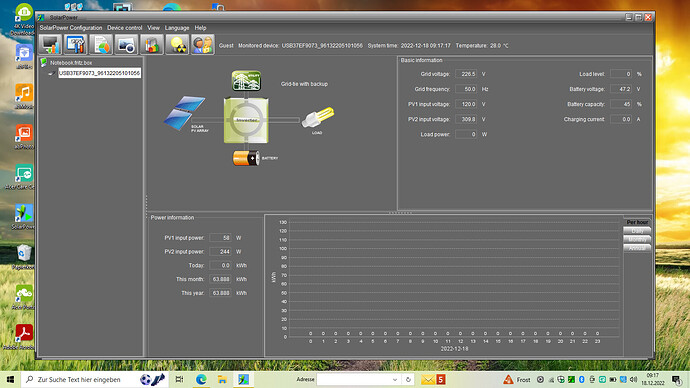Click the PV1 input voltage field
The width and height of the screenshot is (690, 388).
pos(466,104)
